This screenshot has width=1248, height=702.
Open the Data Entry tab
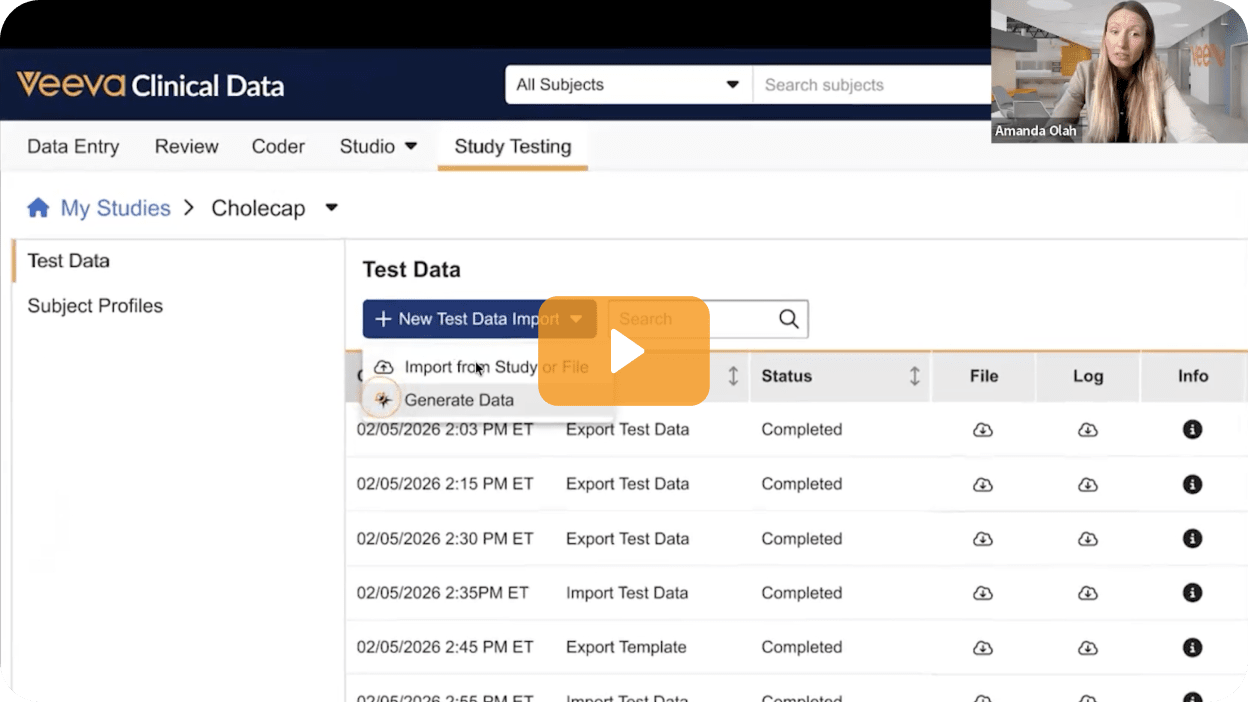coord(73,147)
